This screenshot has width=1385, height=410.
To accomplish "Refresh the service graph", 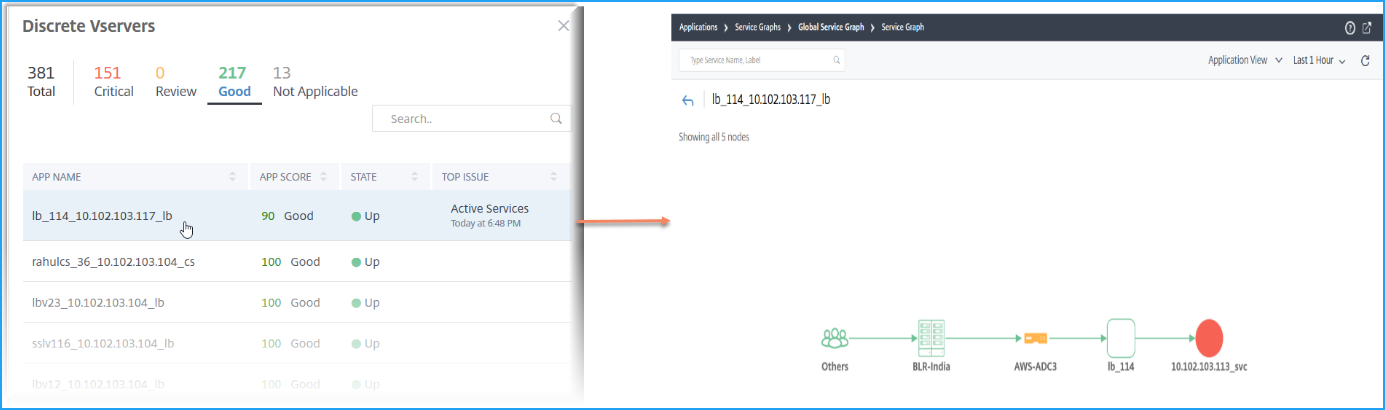I will pyautogui.click(x=1365, y=61).
